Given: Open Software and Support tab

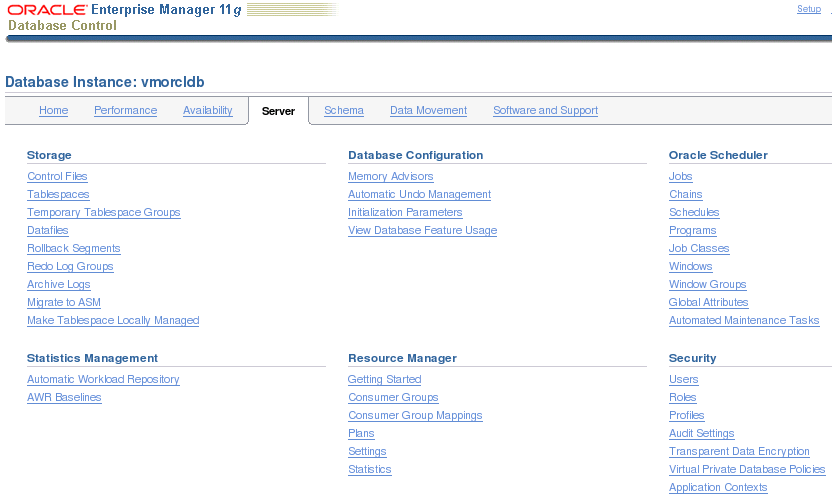Looking at the screenshot, I should pyautogui.click(x=545, y=110).
